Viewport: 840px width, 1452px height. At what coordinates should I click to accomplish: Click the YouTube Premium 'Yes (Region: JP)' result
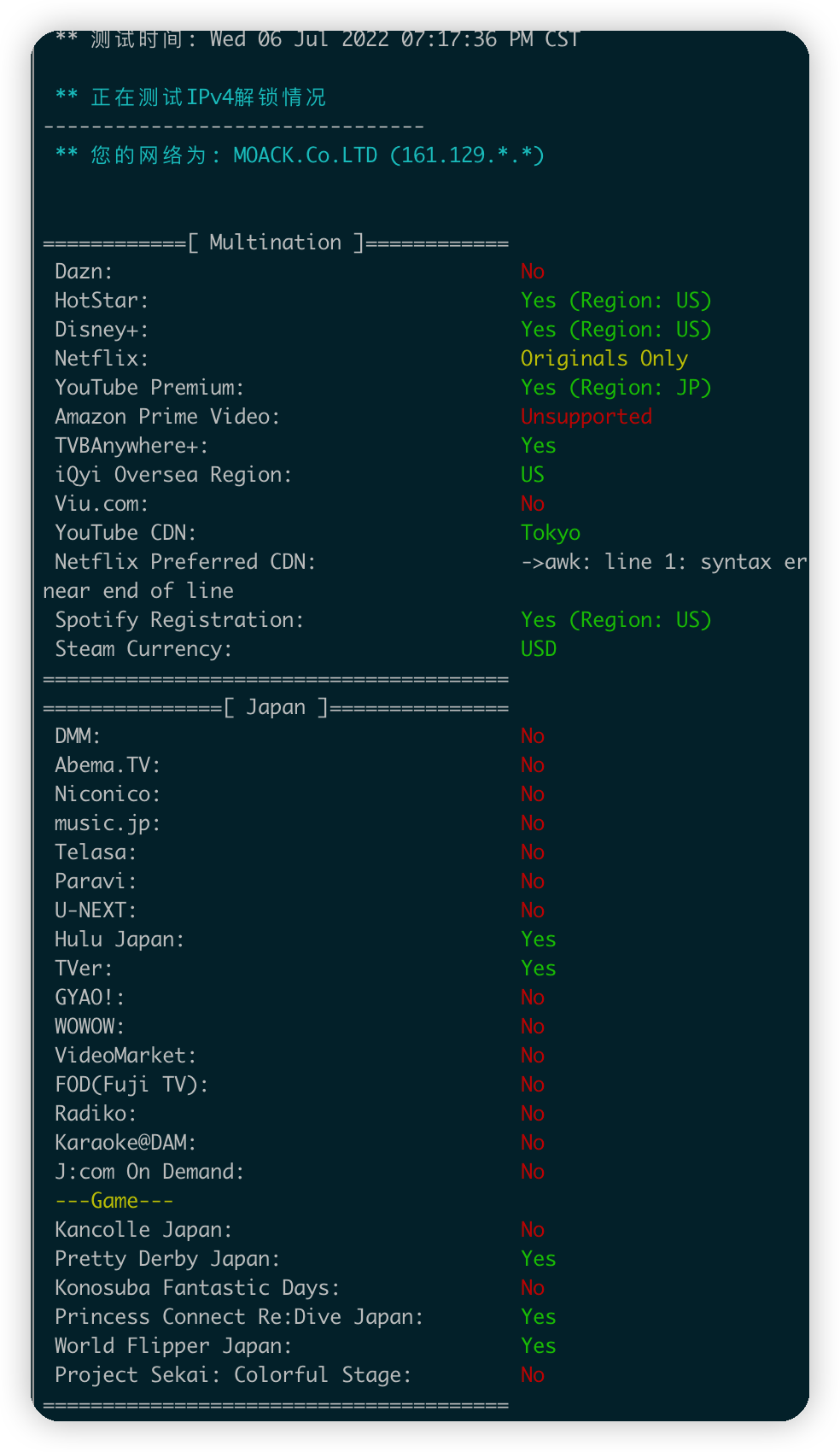click(x=615, y=388)
